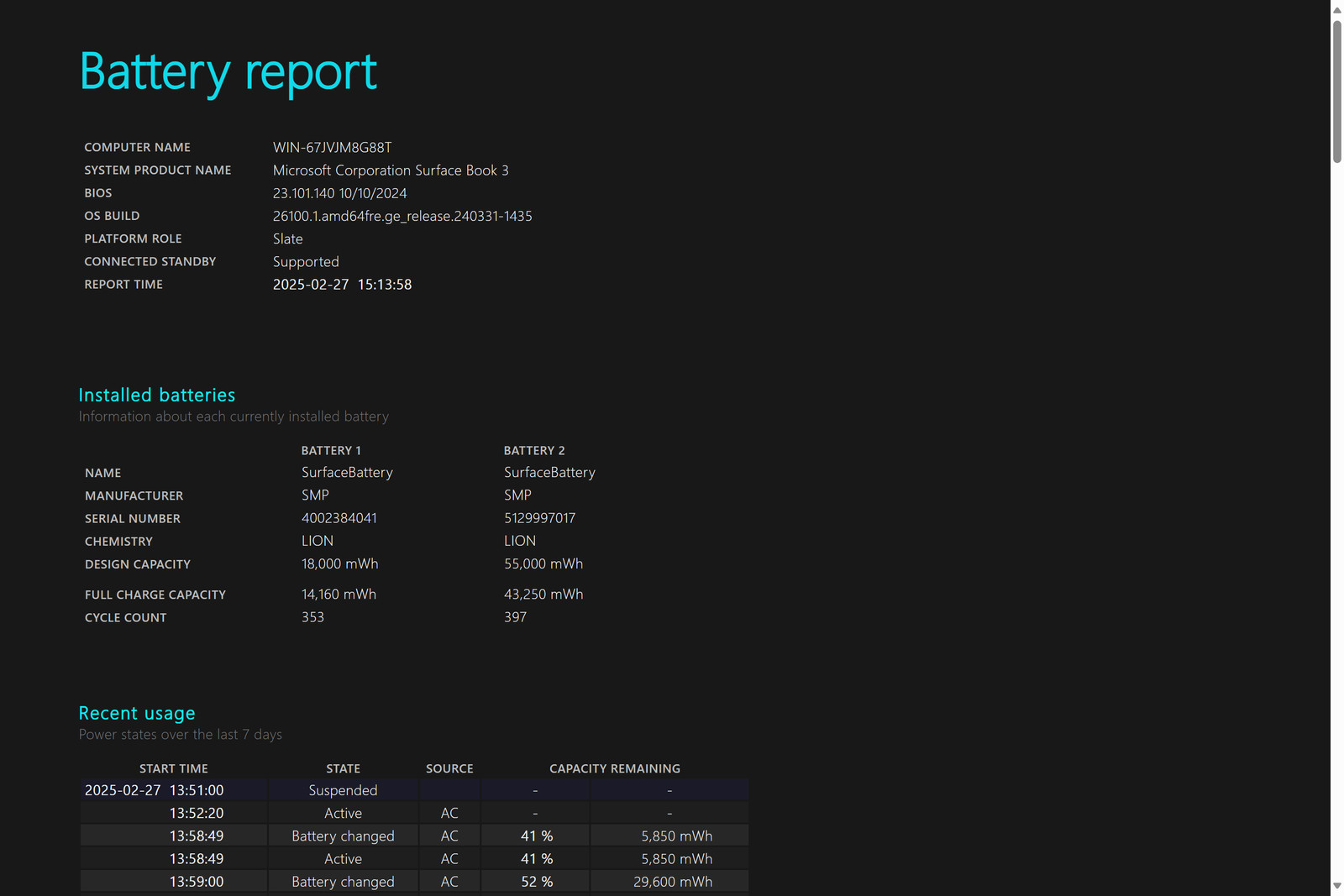Click Battery 1 chemistry value LION
Image resolution: width=1344 pixels, height=896 pixels.
[x=318, y=541]
